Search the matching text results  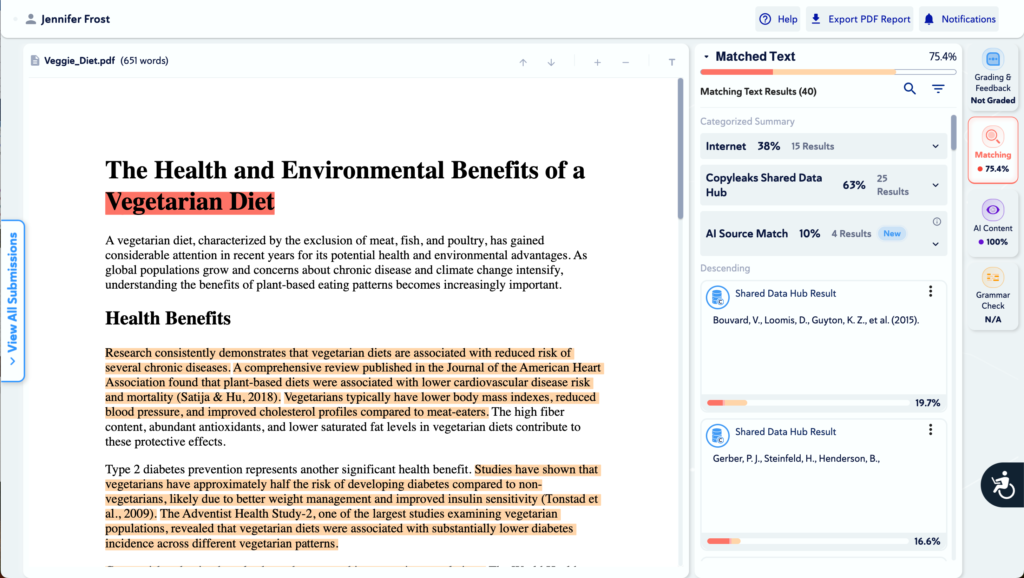pyautogui.click(x=909, y=89)
